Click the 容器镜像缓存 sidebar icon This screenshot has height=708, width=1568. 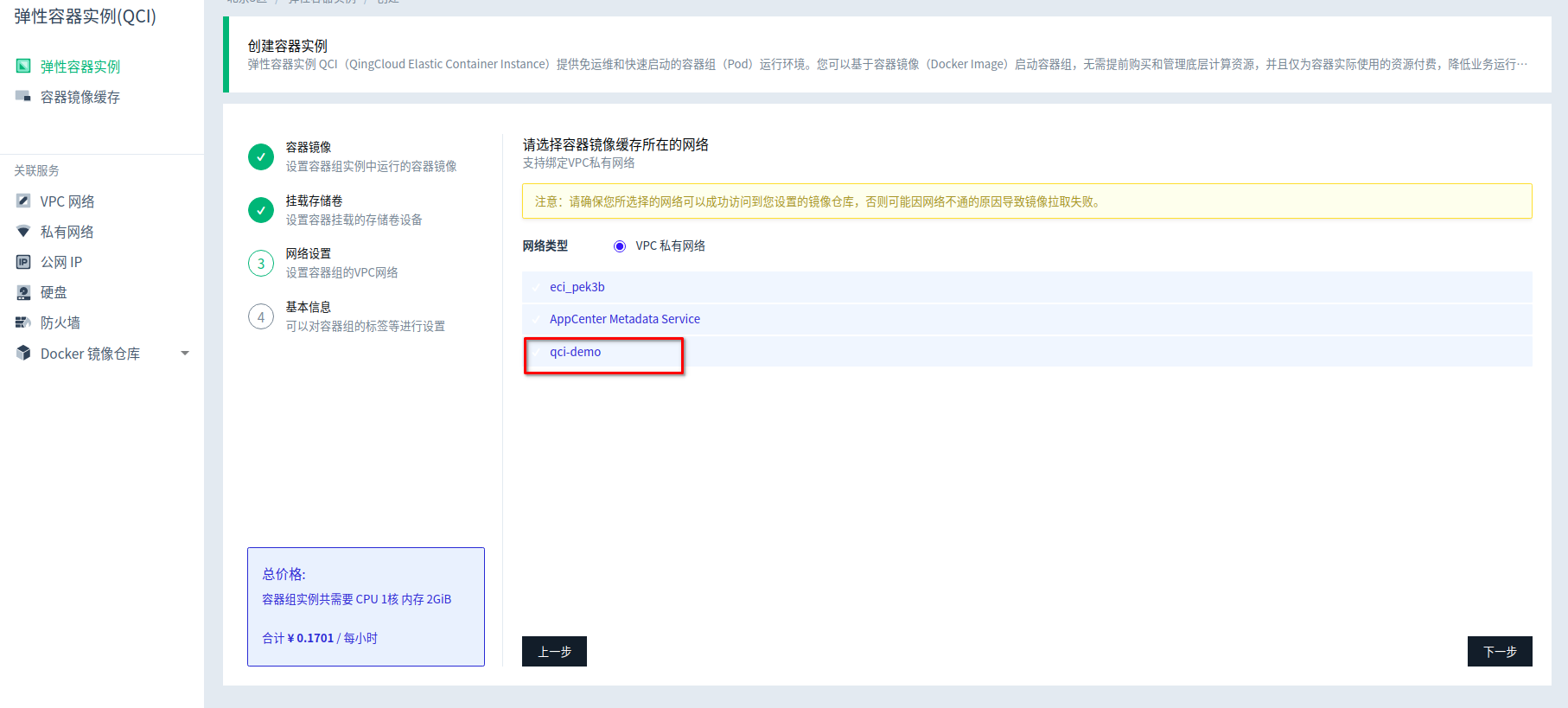tap(23, 97)
